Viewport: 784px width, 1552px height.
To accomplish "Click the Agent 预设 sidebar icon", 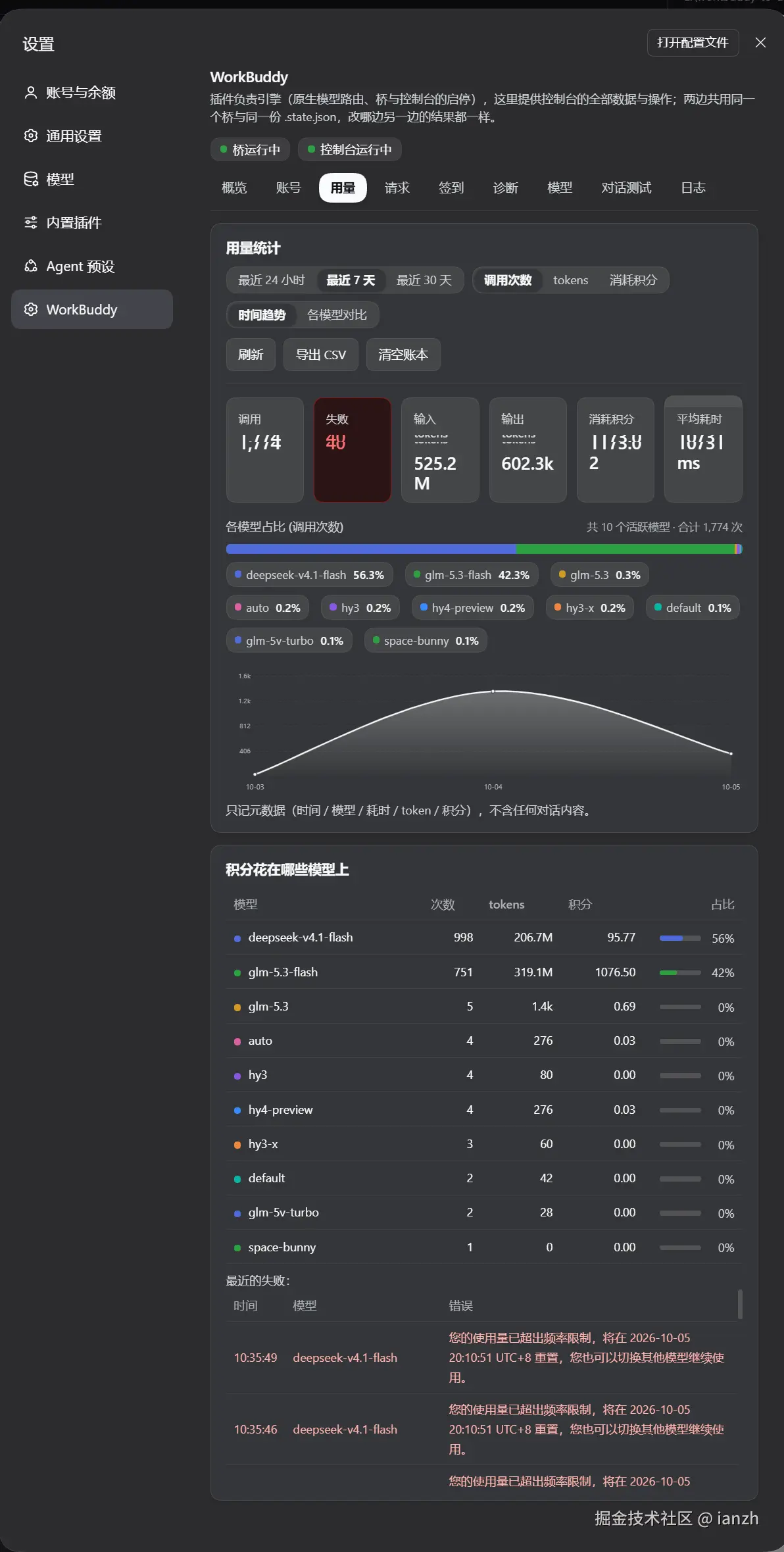I will tap(30, 266).
